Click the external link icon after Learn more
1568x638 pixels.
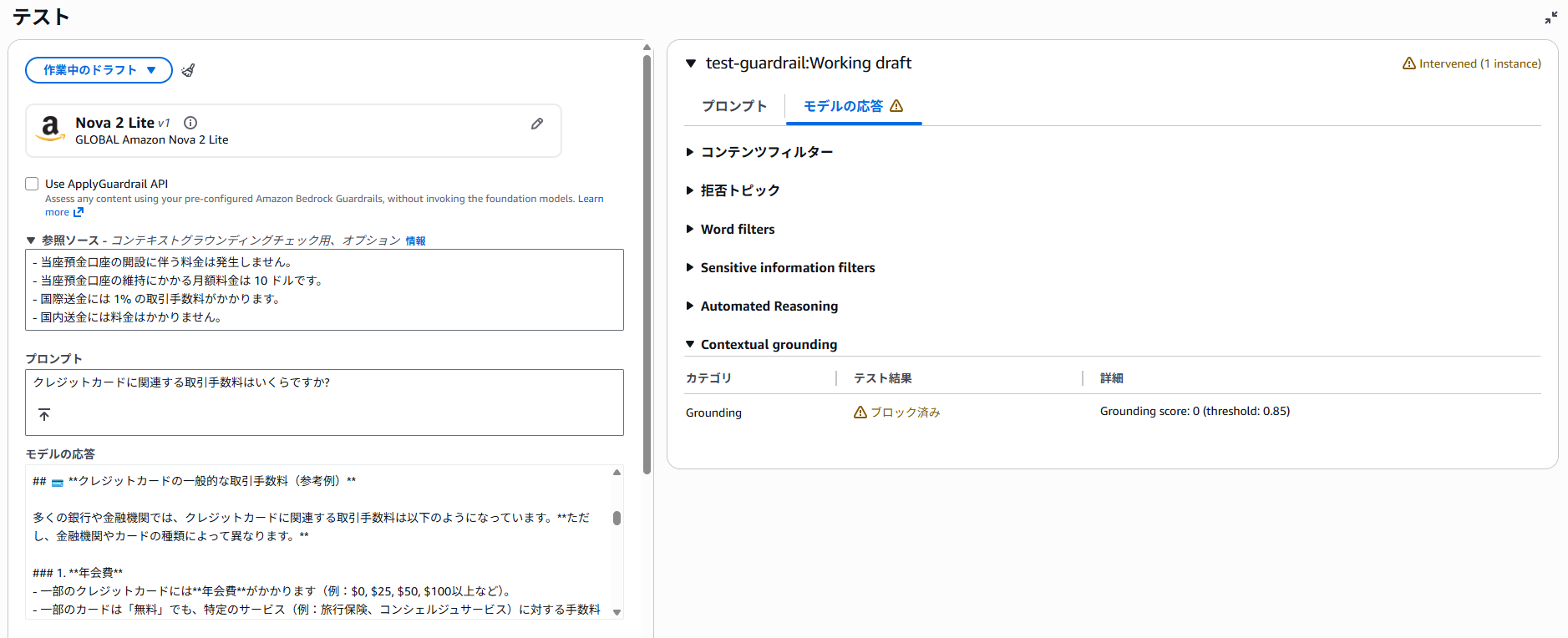[x=79, y=212]
